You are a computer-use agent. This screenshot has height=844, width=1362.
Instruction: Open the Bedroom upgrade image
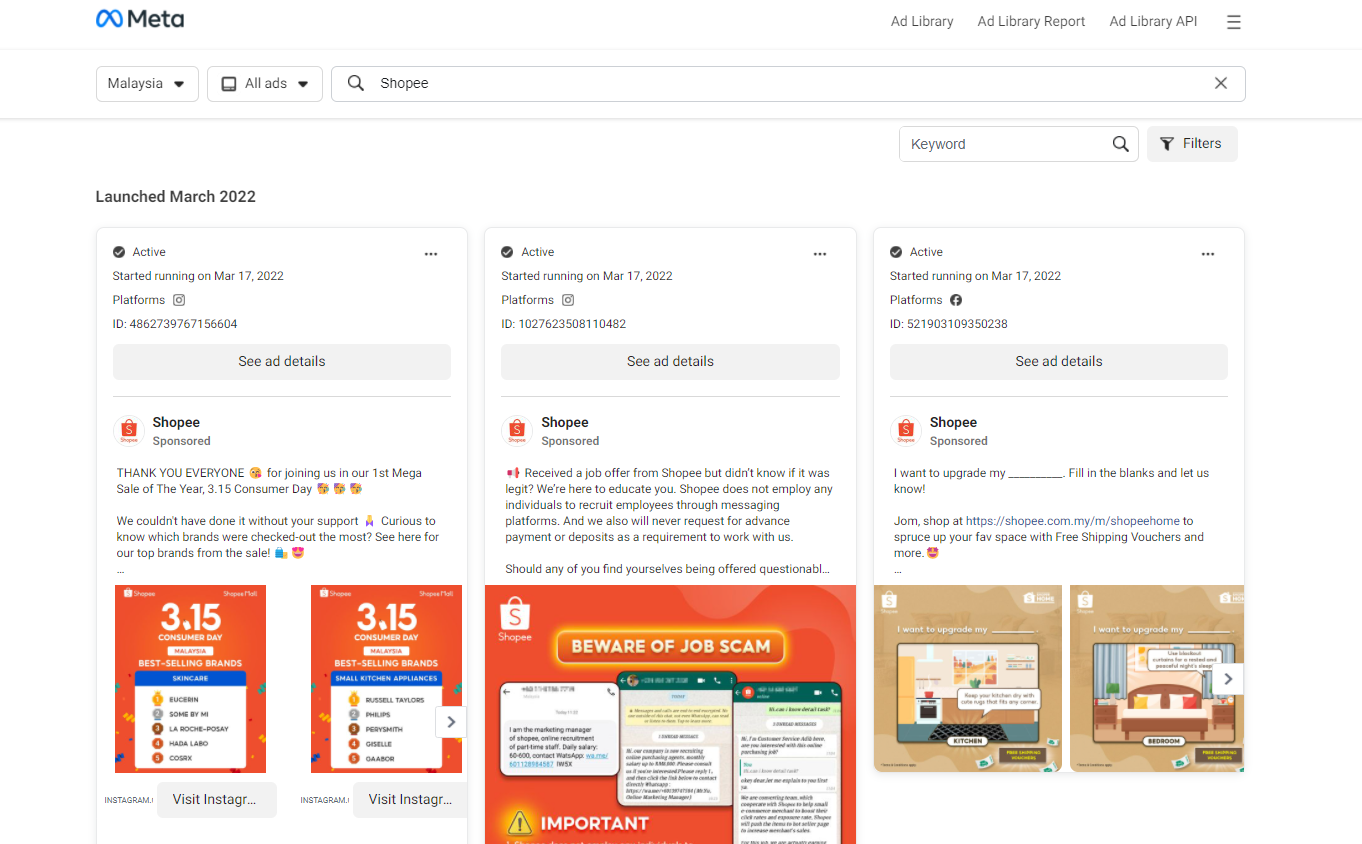pyautogui.click(x=1157, y=679)
